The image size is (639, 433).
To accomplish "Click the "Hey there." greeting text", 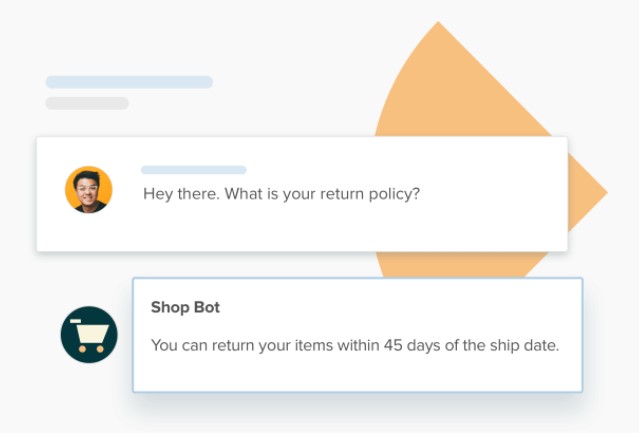I will pos(181,193).
